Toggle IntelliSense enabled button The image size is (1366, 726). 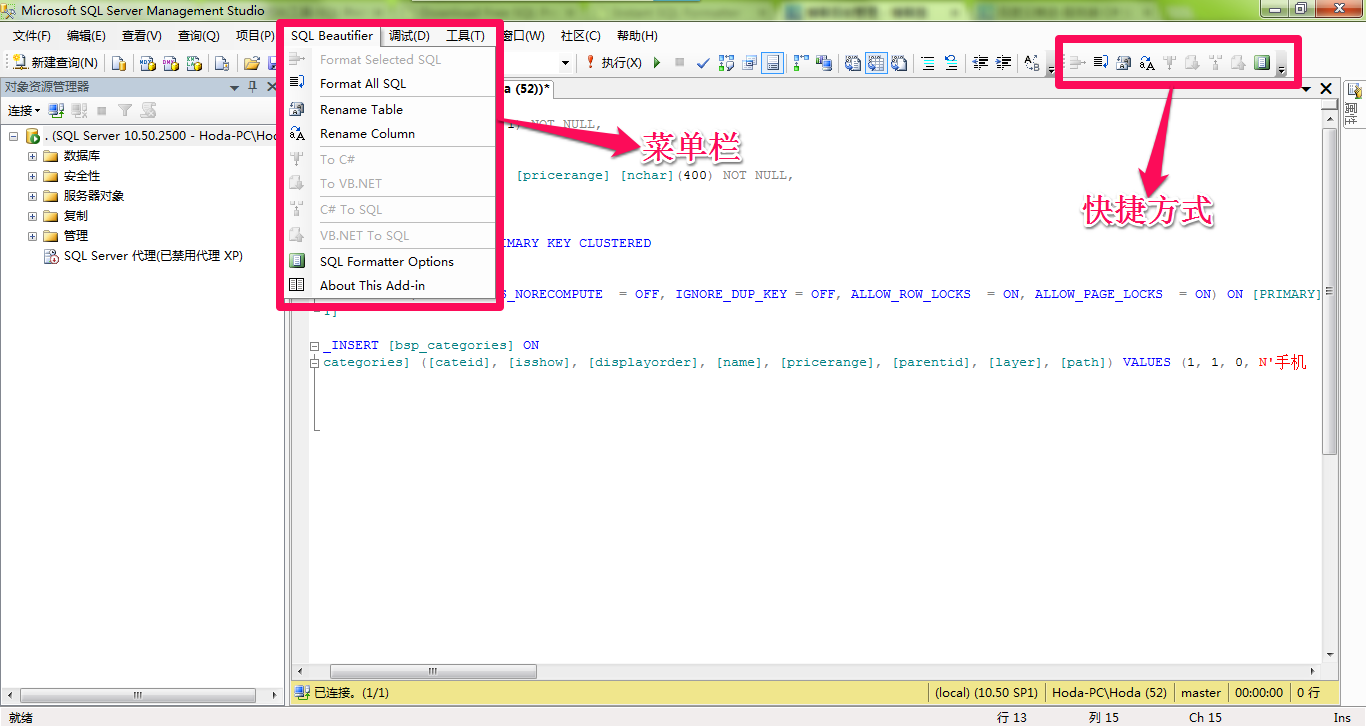click(x=771, y=63)
